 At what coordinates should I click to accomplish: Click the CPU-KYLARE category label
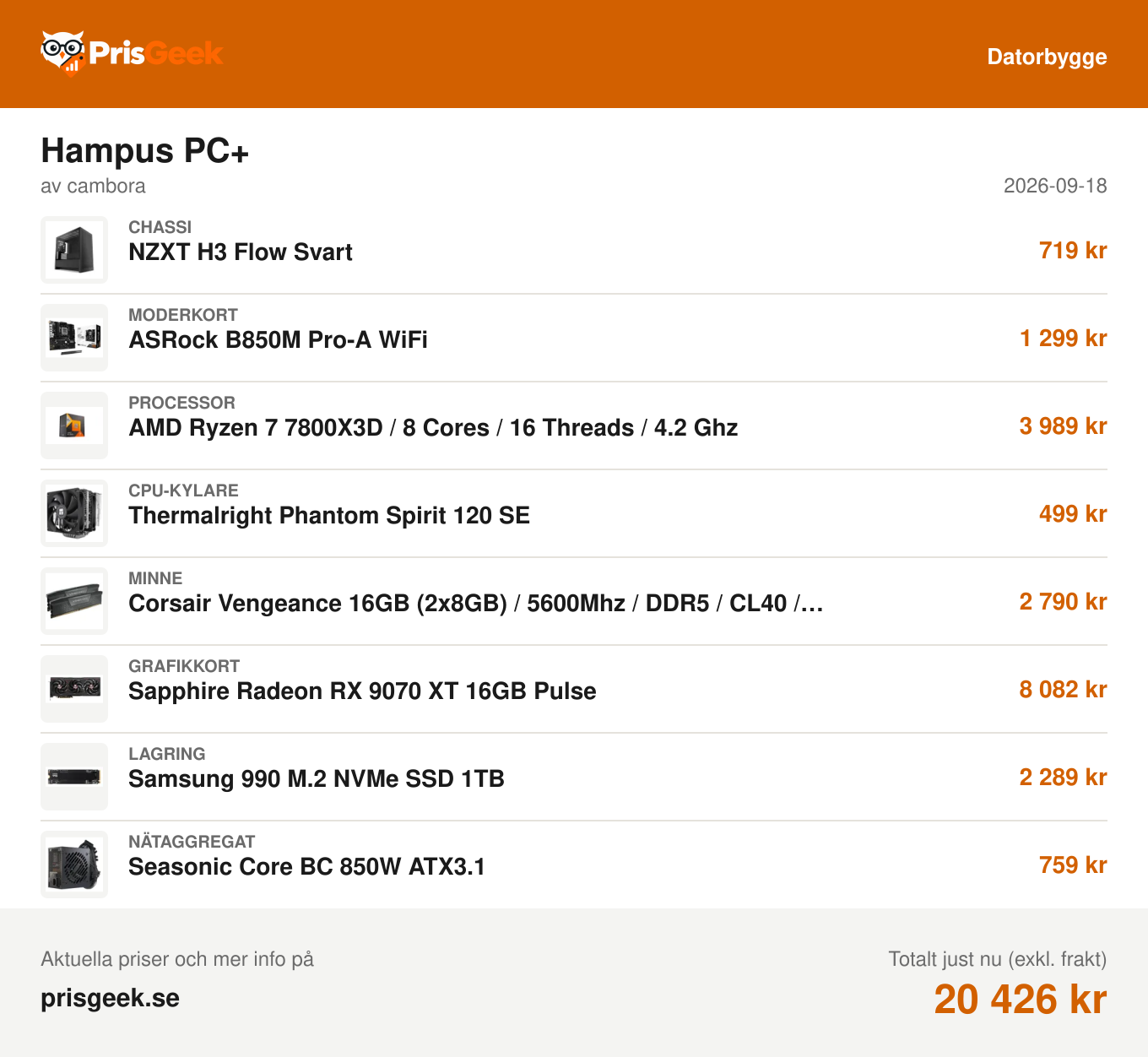point(183,491)
